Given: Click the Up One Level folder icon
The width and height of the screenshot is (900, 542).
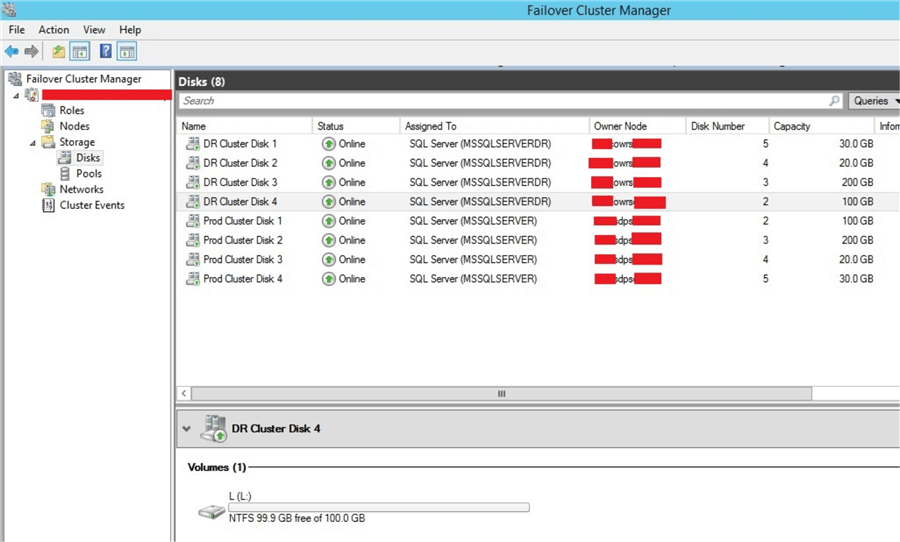Looking at the screenshot, I should 59,52.
